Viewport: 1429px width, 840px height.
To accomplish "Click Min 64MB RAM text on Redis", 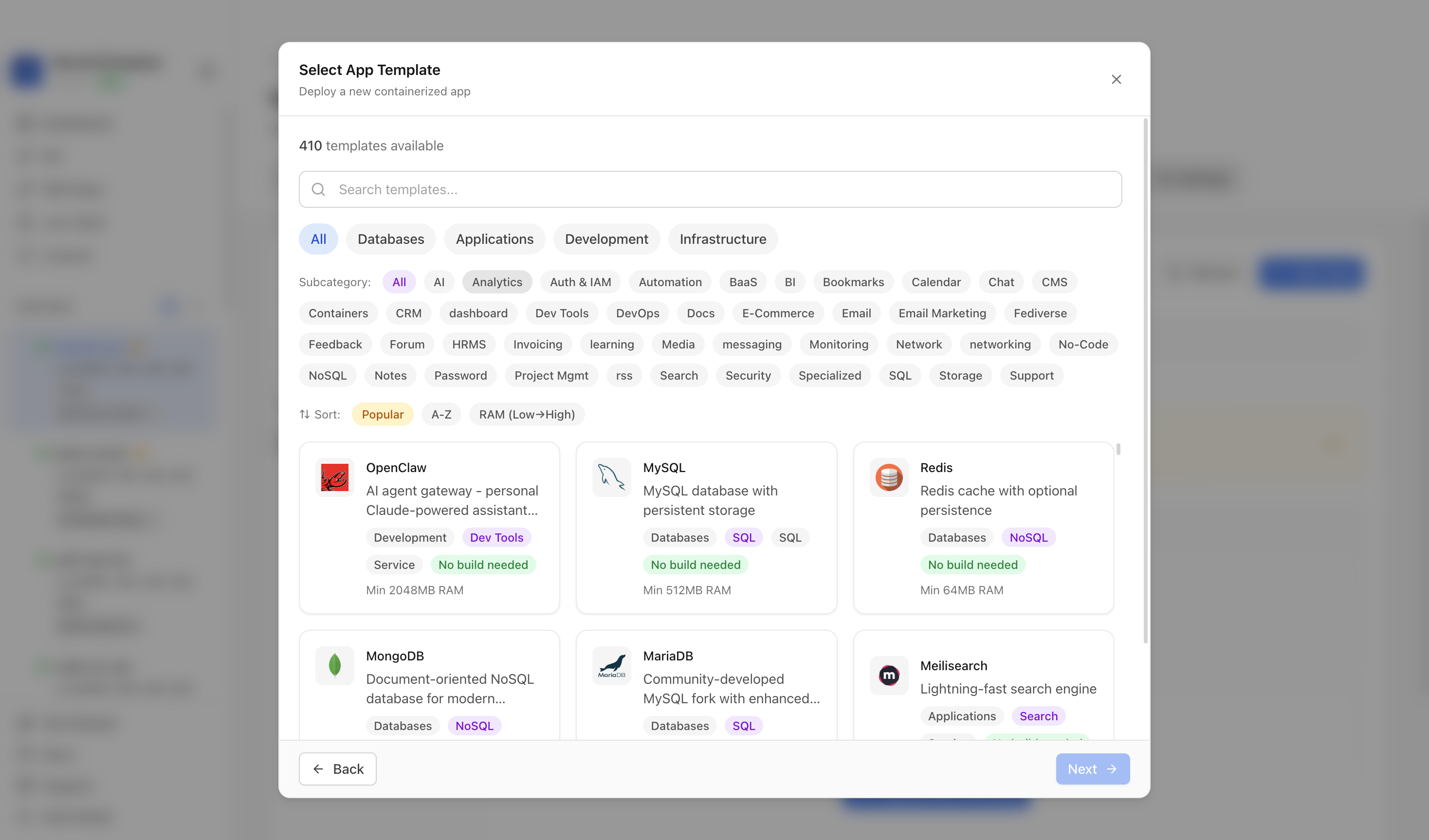I will pos(962,590).
